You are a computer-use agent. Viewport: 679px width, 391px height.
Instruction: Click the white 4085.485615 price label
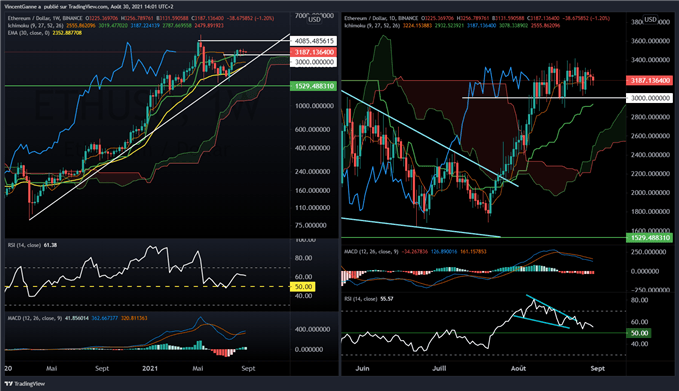(x=314, y=41)
